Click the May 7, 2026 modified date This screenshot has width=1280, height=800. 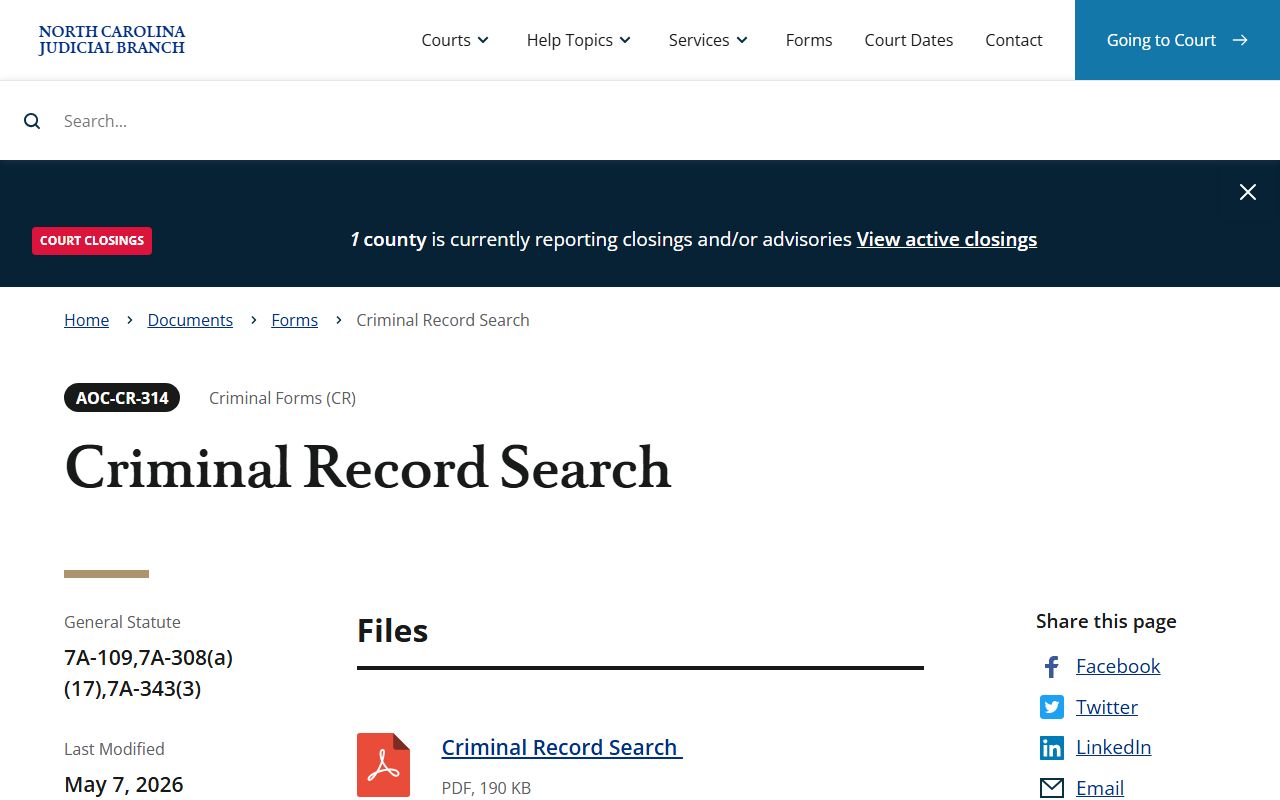pos(124,784)
